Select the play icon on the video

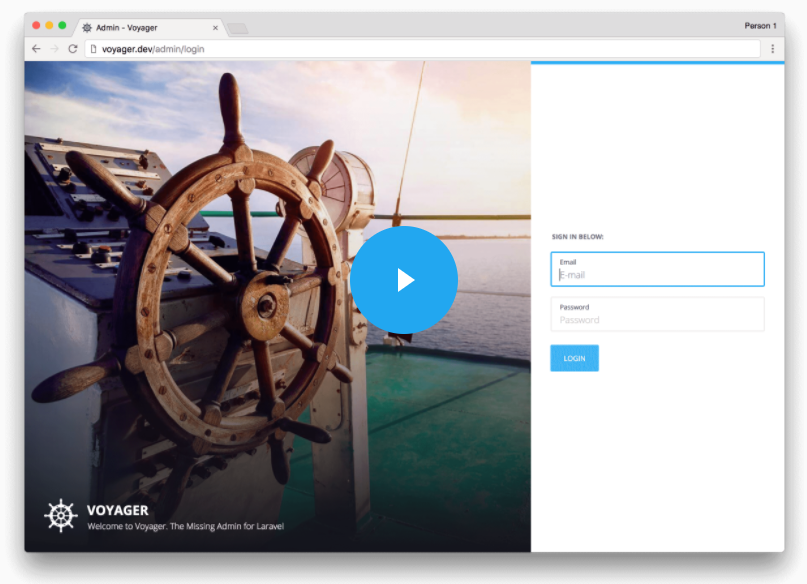[x=406, y=280]
